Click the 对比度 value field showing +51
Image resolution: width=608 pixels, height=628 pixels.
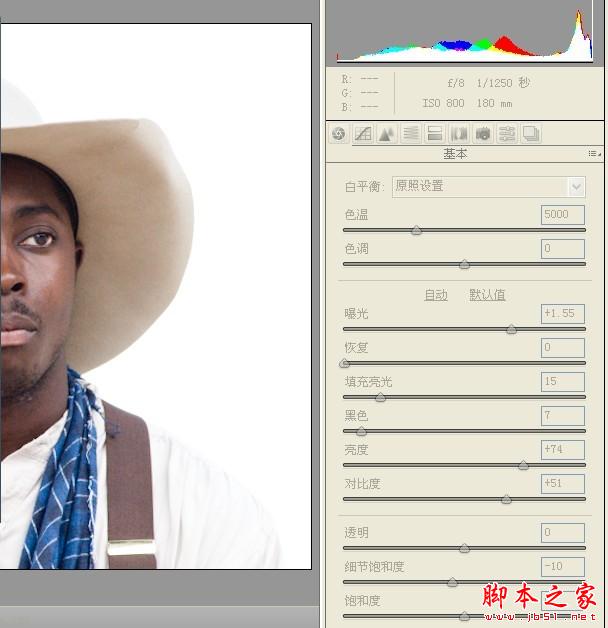click(562, 484)
